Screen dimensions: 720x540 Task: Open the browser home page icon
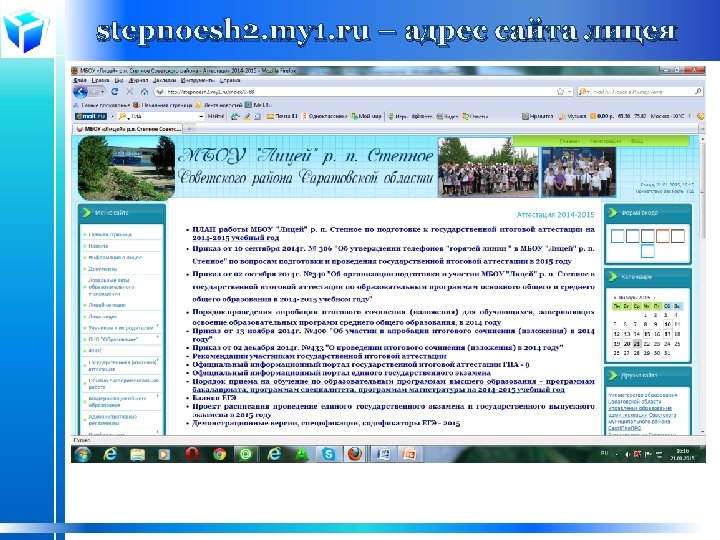[144, 92]
